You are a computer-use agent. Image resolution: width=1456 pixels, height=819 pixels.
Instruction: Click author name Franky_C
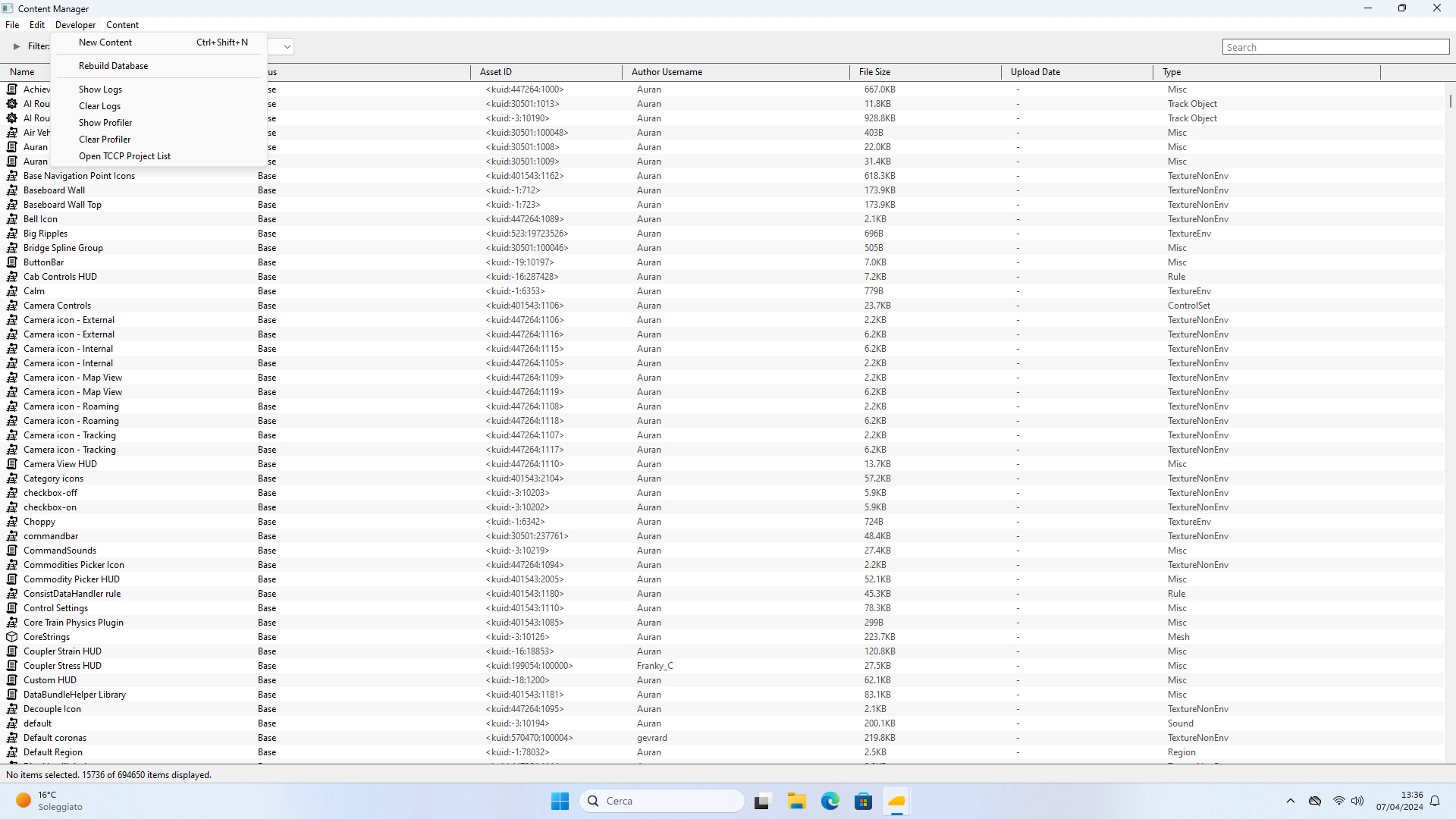click(x=654, y=666)
